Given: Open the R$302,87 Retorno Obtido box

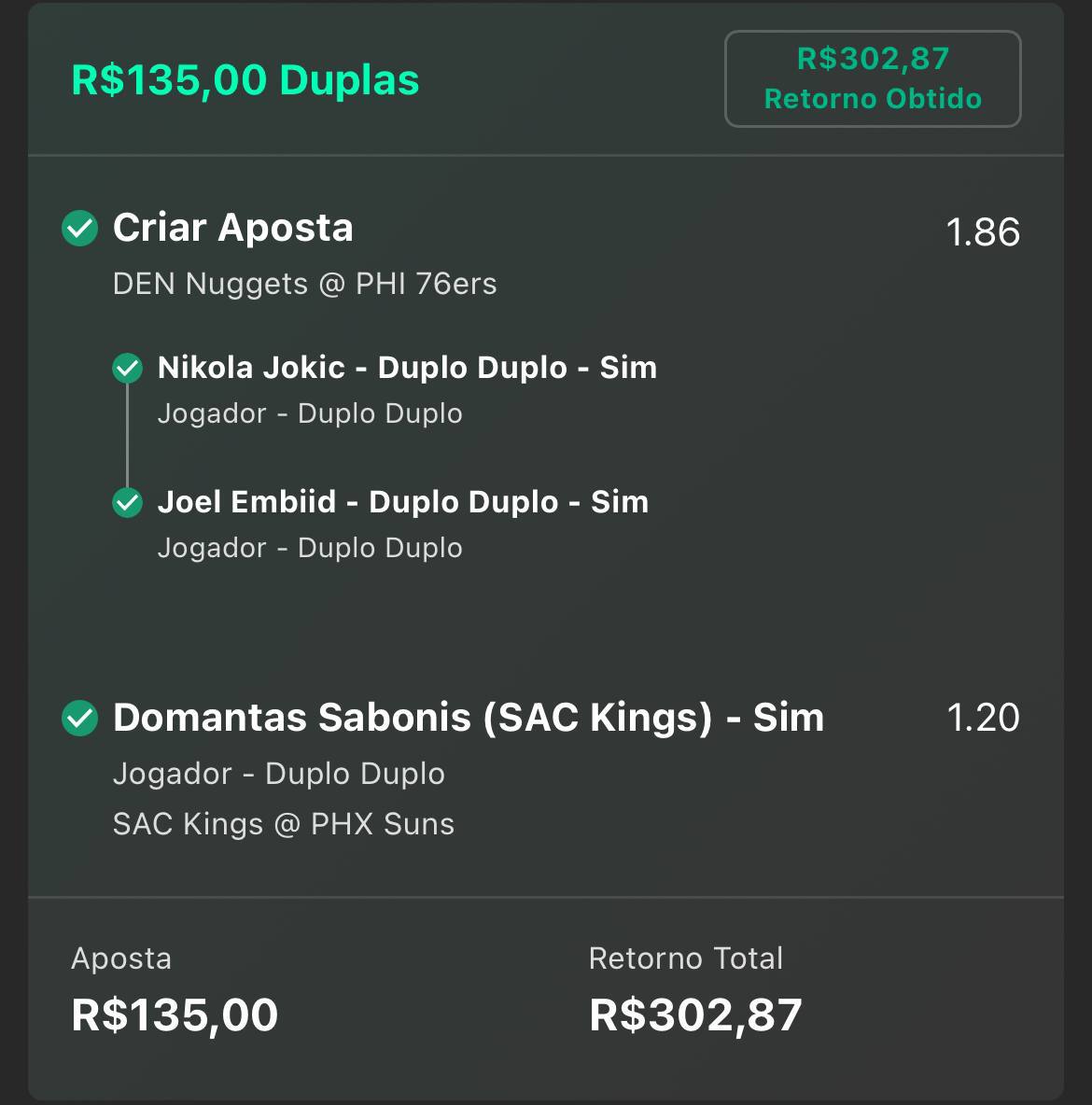Looking at the screenshot, I should click(873, 79).
